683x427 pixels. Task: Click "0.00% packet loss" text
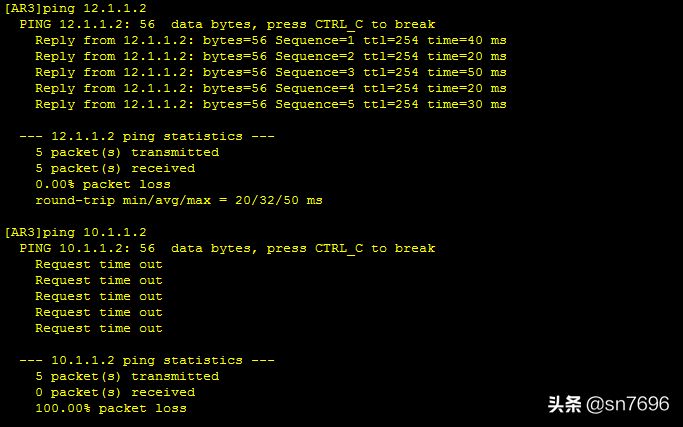point(103,184)
